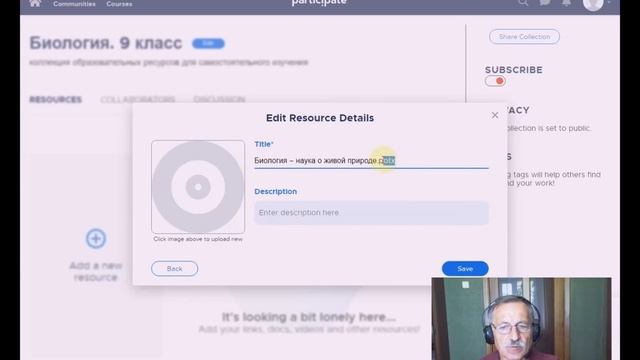Close the Edit Resource Details dialog

495,116
